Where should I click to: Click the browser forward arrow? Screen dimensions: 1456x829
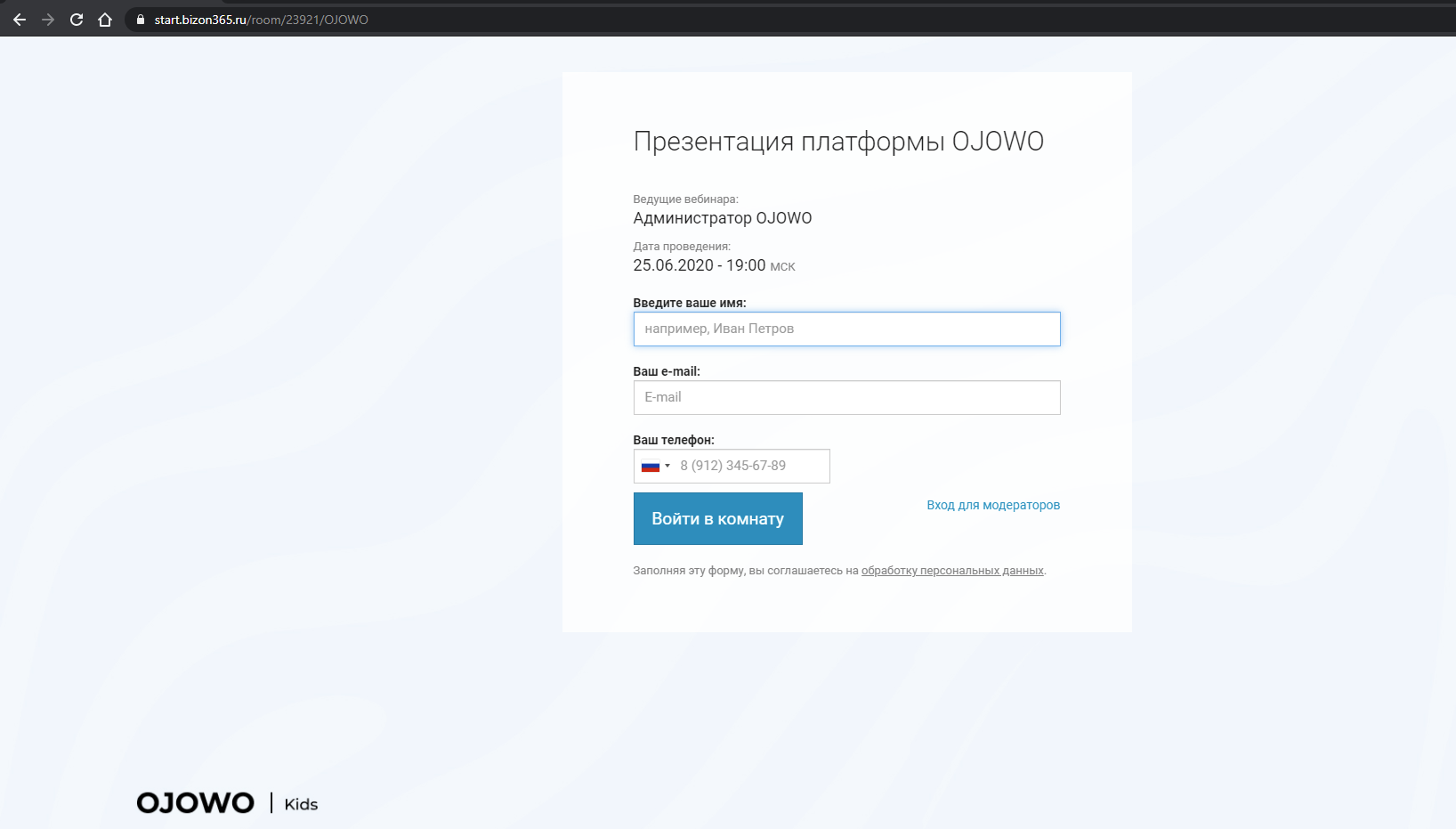tap(48, 20)
